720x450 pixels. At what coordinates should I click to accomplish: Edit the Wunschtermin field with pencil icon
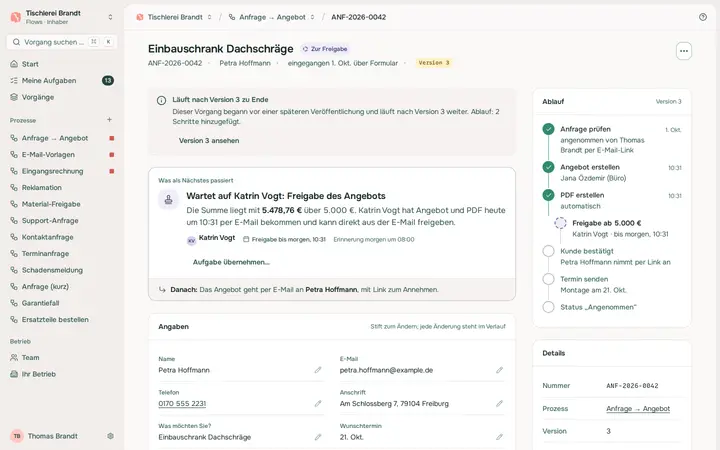point(499,437)
